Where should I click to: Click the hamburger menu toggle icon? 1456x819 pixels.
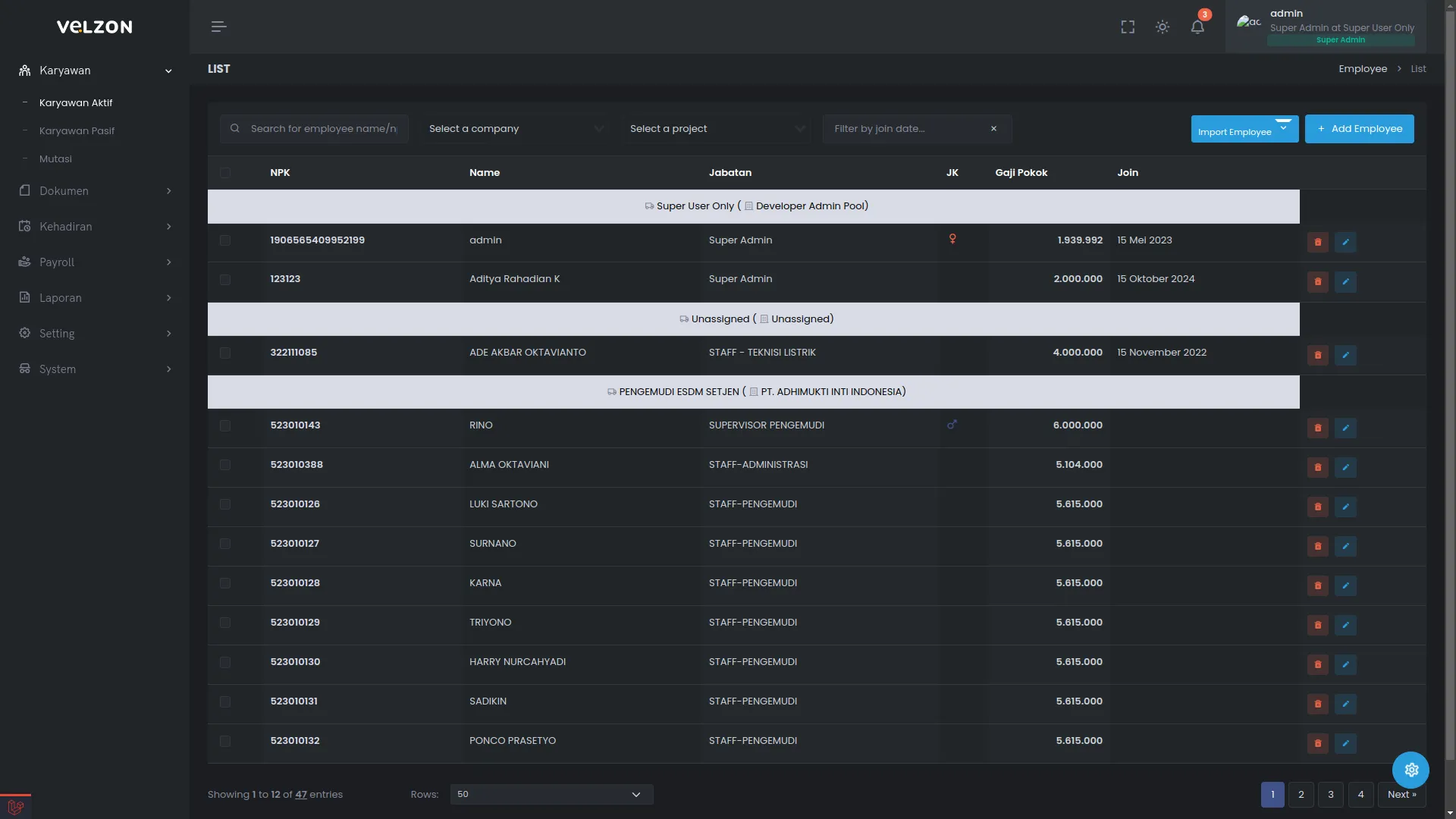pos(218,27)
